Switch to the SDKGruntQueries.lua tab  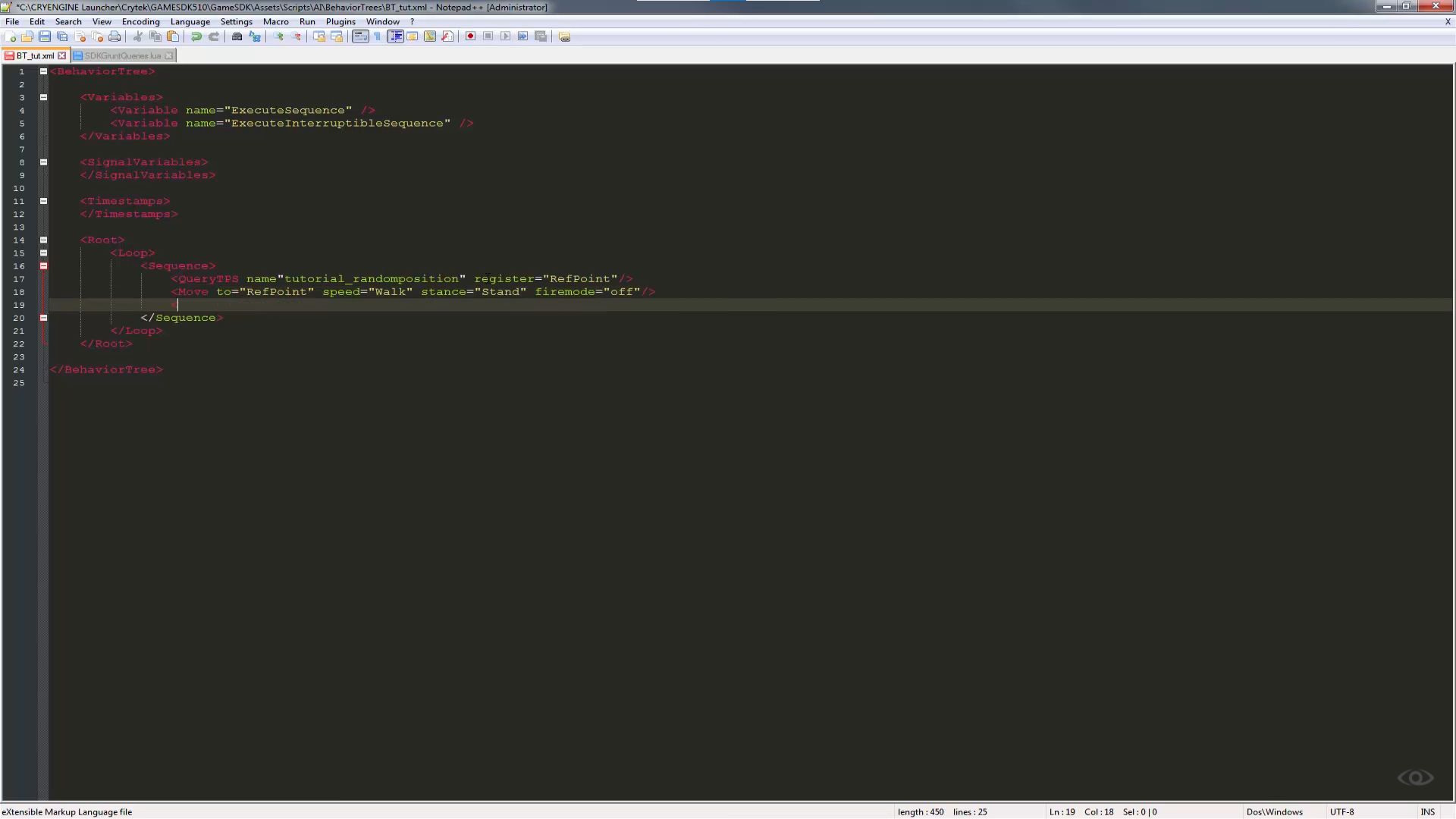(122, 55)
